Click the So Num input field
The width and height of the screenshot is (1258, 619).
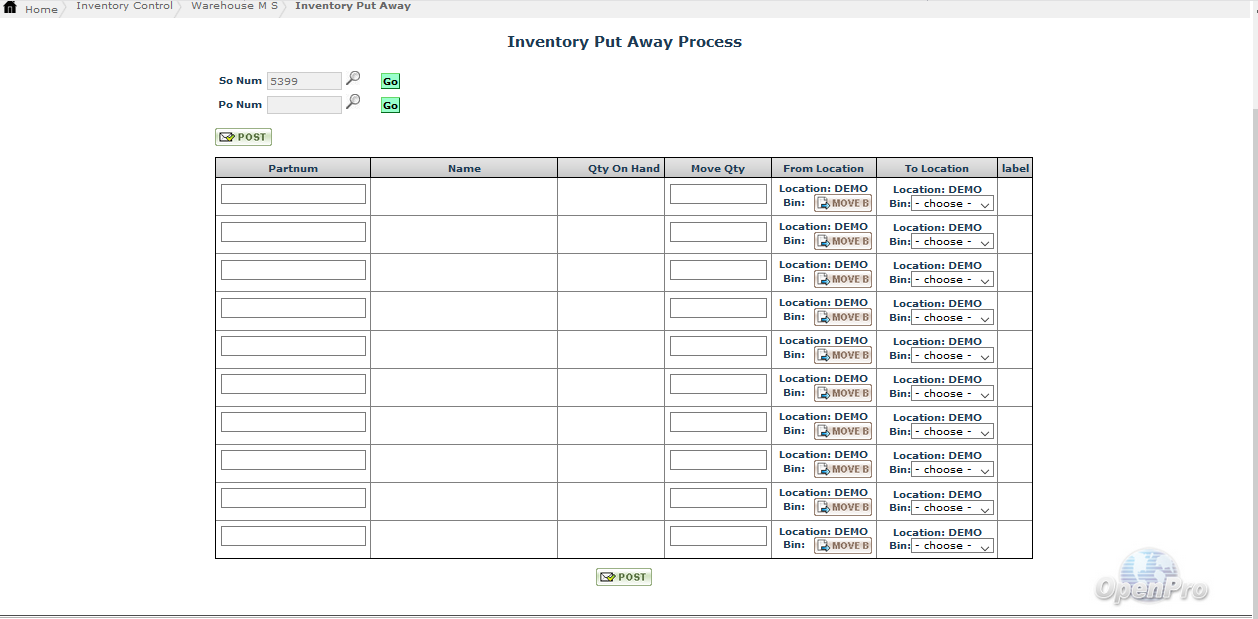(x=304, y=82)
